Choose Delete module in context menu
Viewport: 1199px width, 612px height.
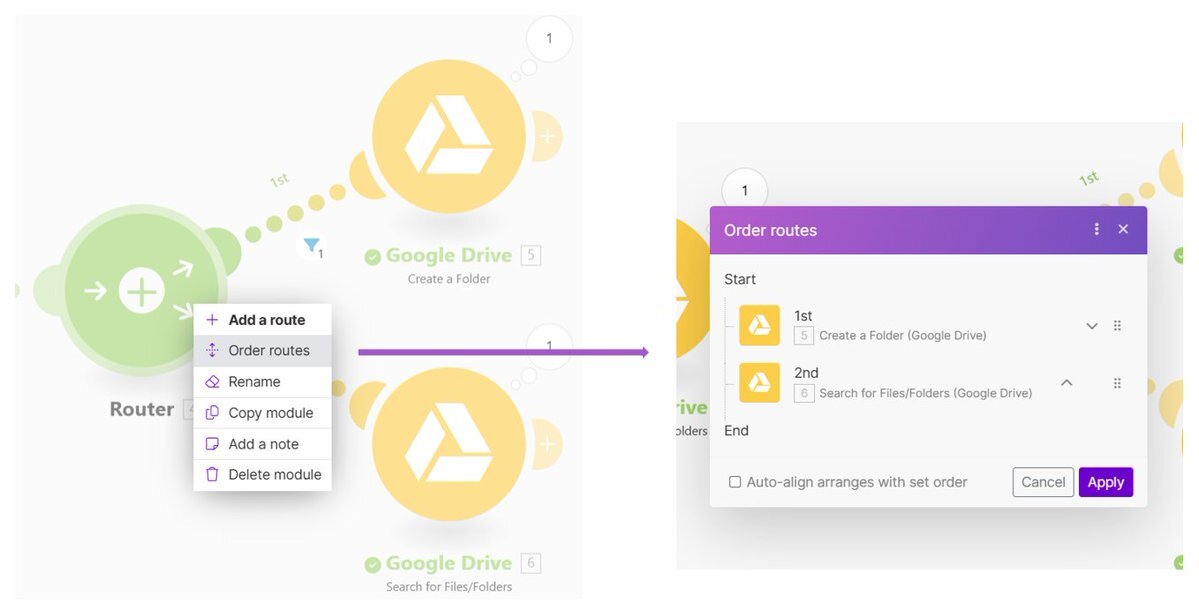[262, 474]
